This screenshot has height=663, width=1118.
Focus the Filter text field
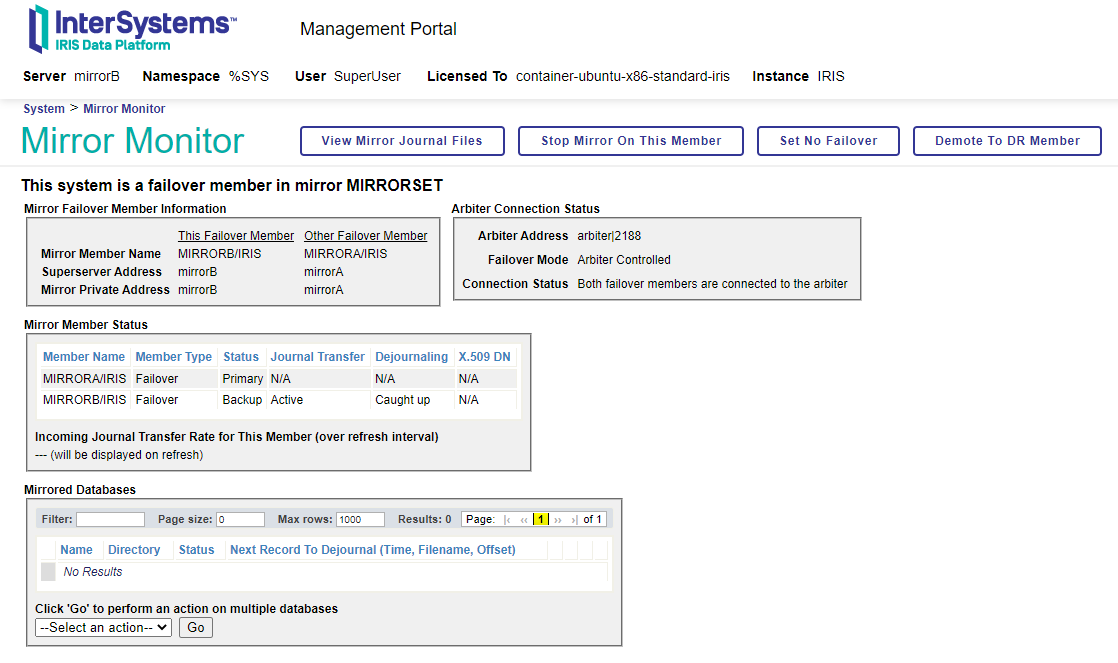click(x=110, y=520)
